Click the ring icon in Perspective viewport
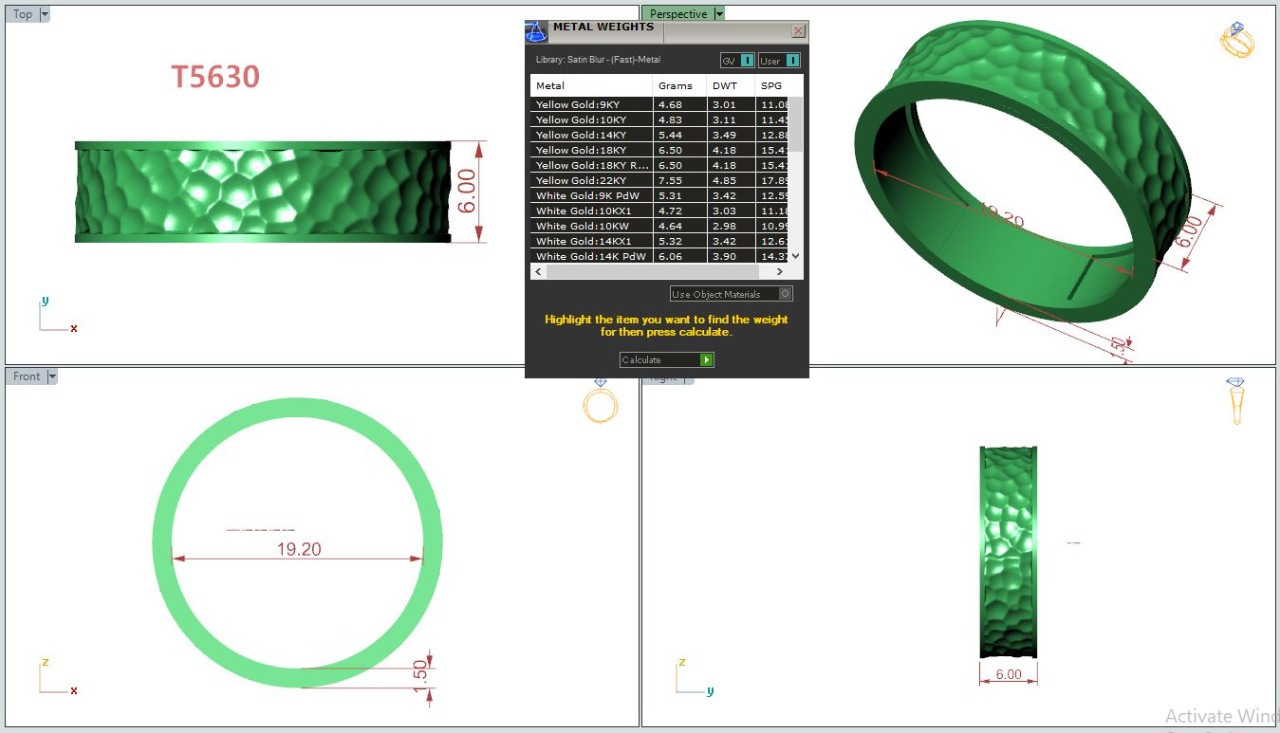Screen dimensions: 1280x733 pyautogui.click(x=1237, y=40)
